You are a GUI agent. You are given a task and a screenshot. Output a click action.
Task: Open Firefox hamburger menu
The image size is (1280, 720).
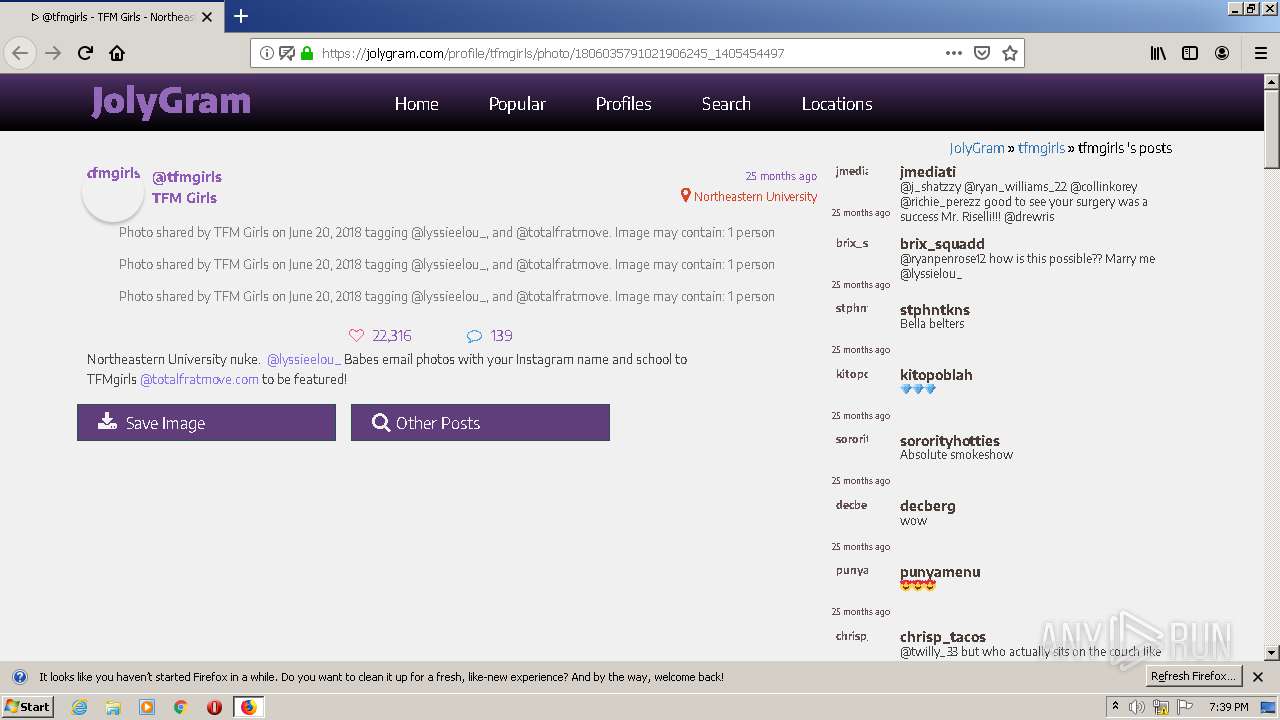1260,53
